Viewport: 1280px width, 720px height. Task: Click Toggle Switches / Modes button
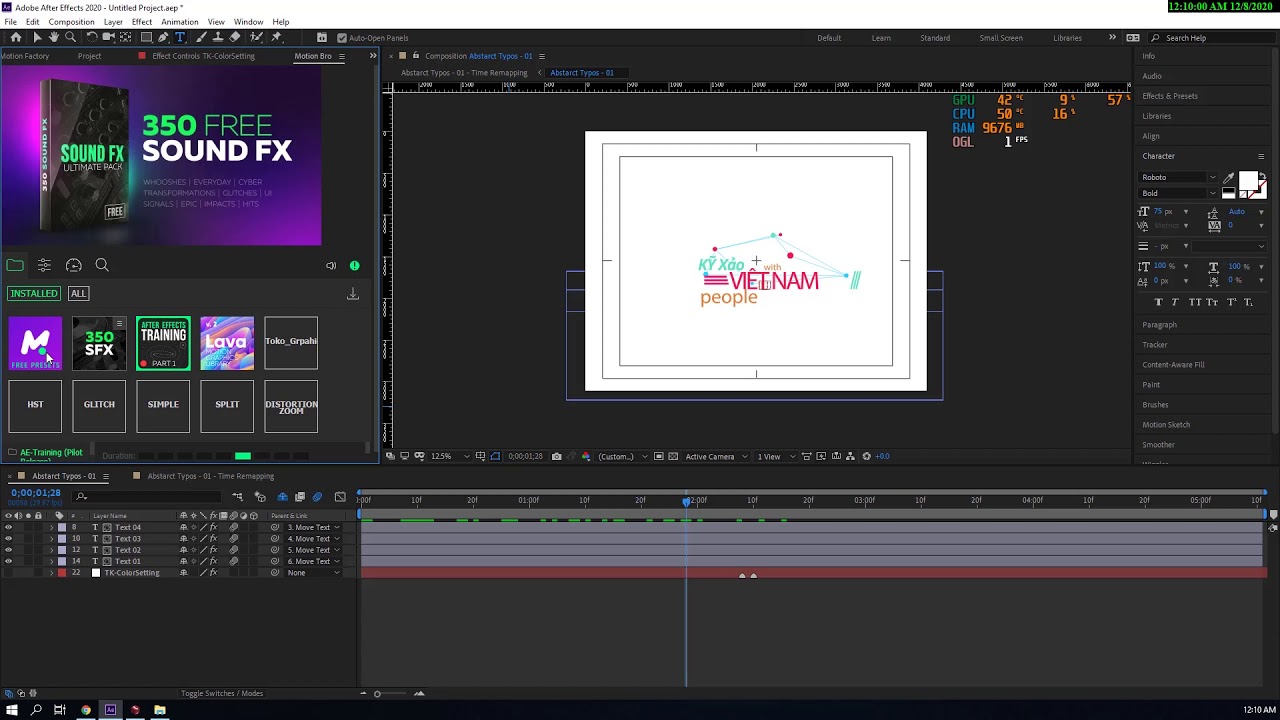coord(222,694)
